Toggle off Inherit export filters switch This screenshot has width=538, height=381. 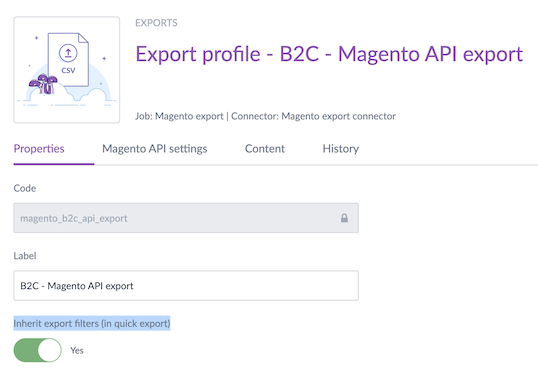pos(37,350)
